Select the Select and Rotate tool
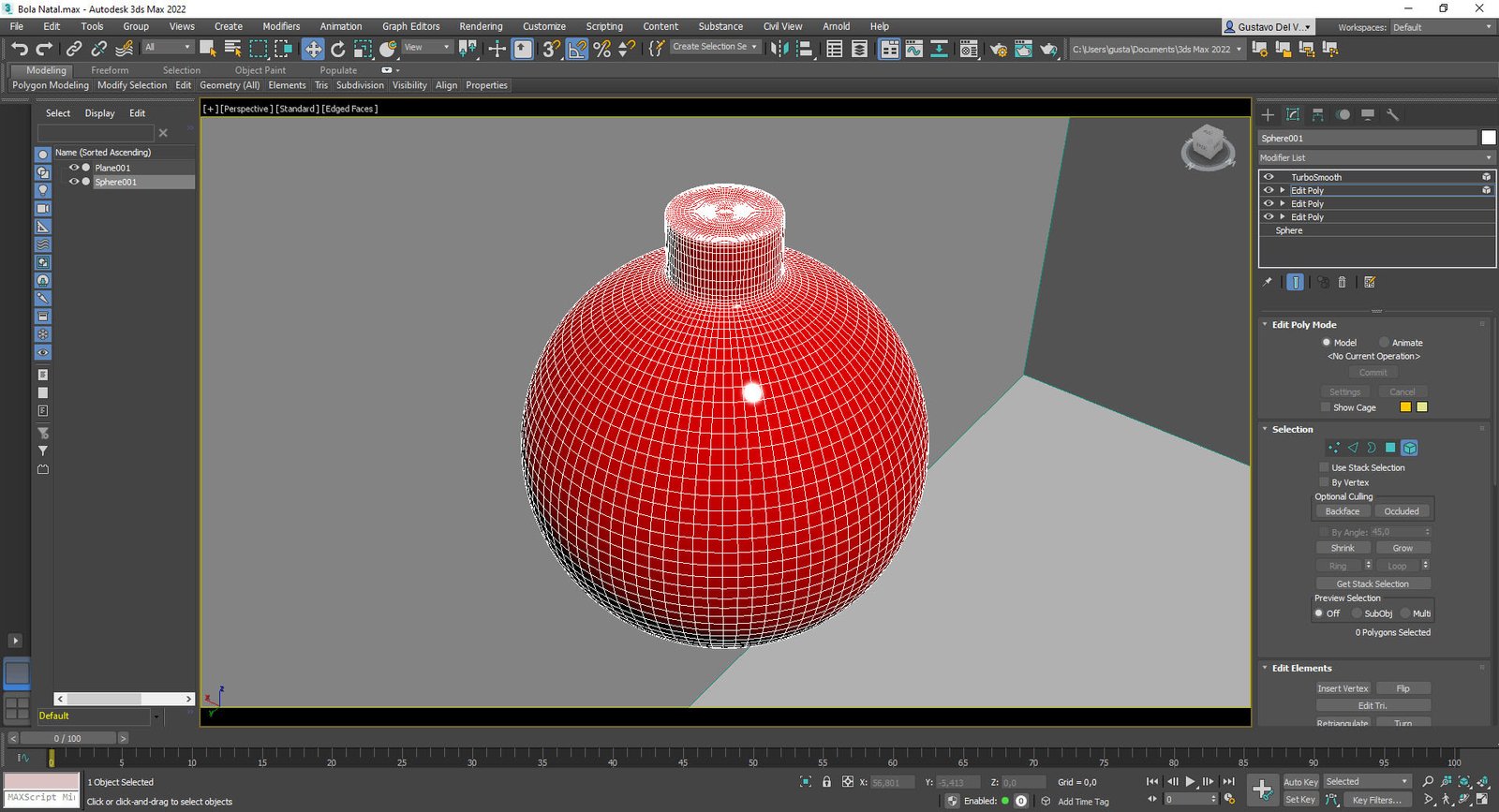Screen dimensions: 1499x812 (x=338, y=49)
